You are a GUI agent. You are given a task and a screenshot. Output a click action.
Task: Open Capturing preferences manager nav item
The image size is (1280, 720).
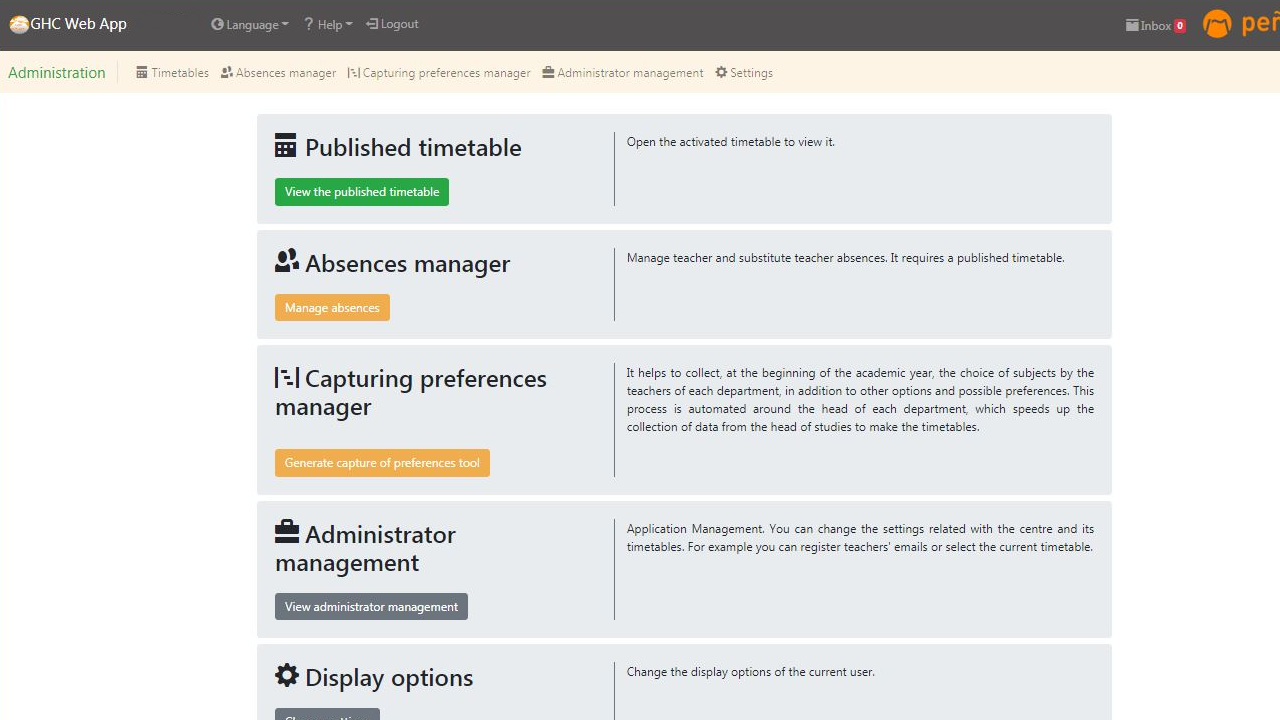coord(439,72)
